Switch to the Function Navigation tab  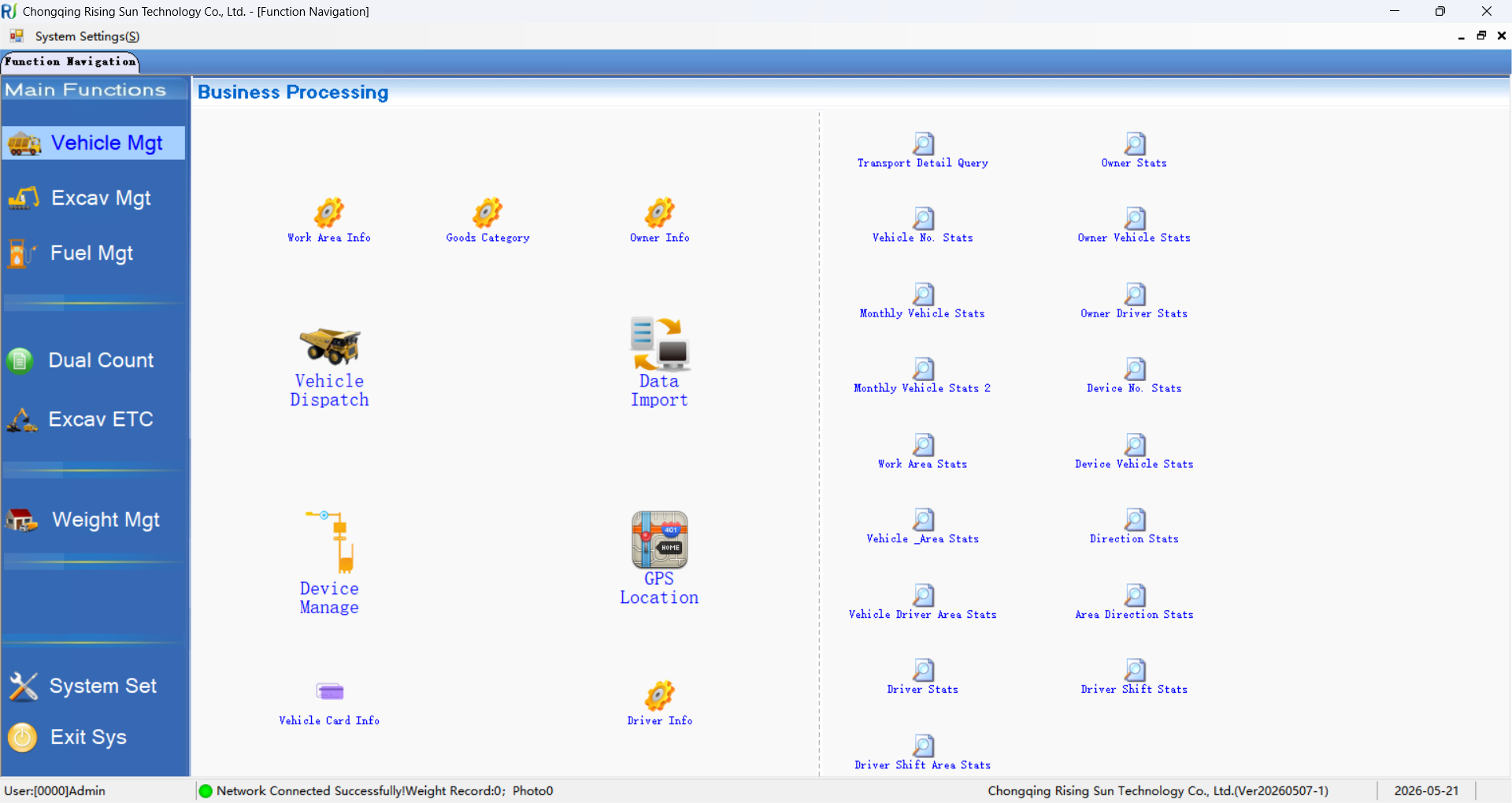pos(70,61)
